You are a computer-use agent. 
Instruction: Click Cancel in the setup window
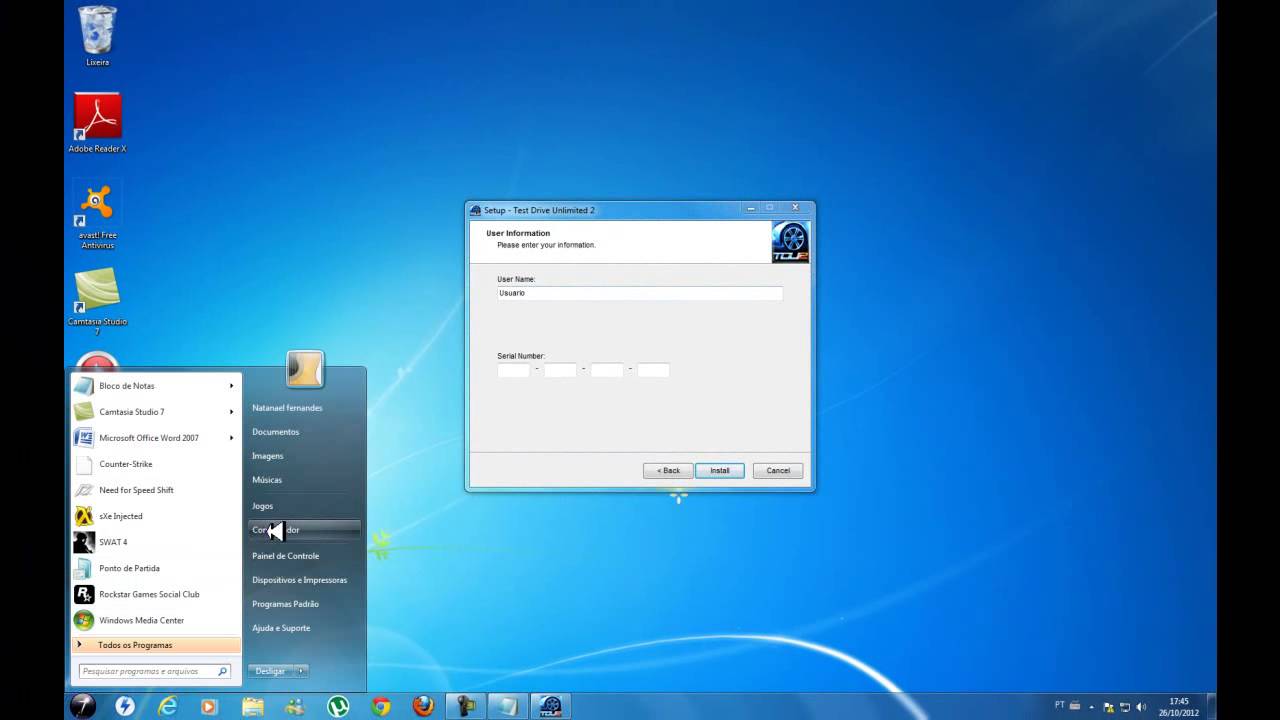778,470
